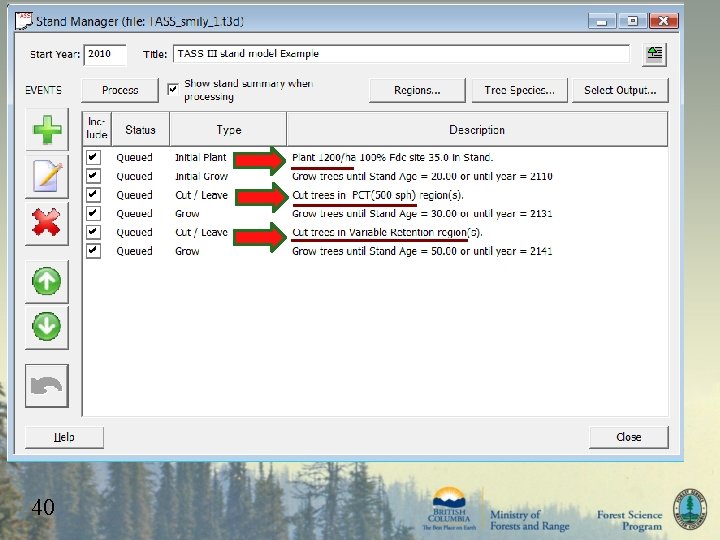Click the Help button
This screenshot has height=540, width=720.
[x=64, y=437]
